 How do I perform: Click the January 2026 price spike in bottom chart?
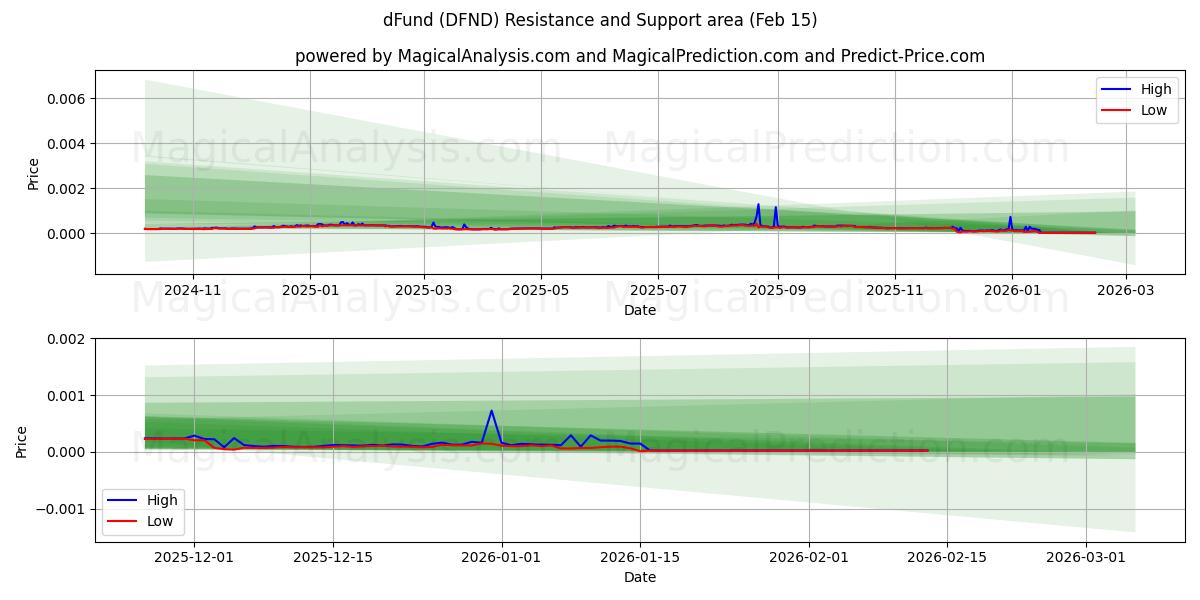pyautogui.click(x=491, y=411)
